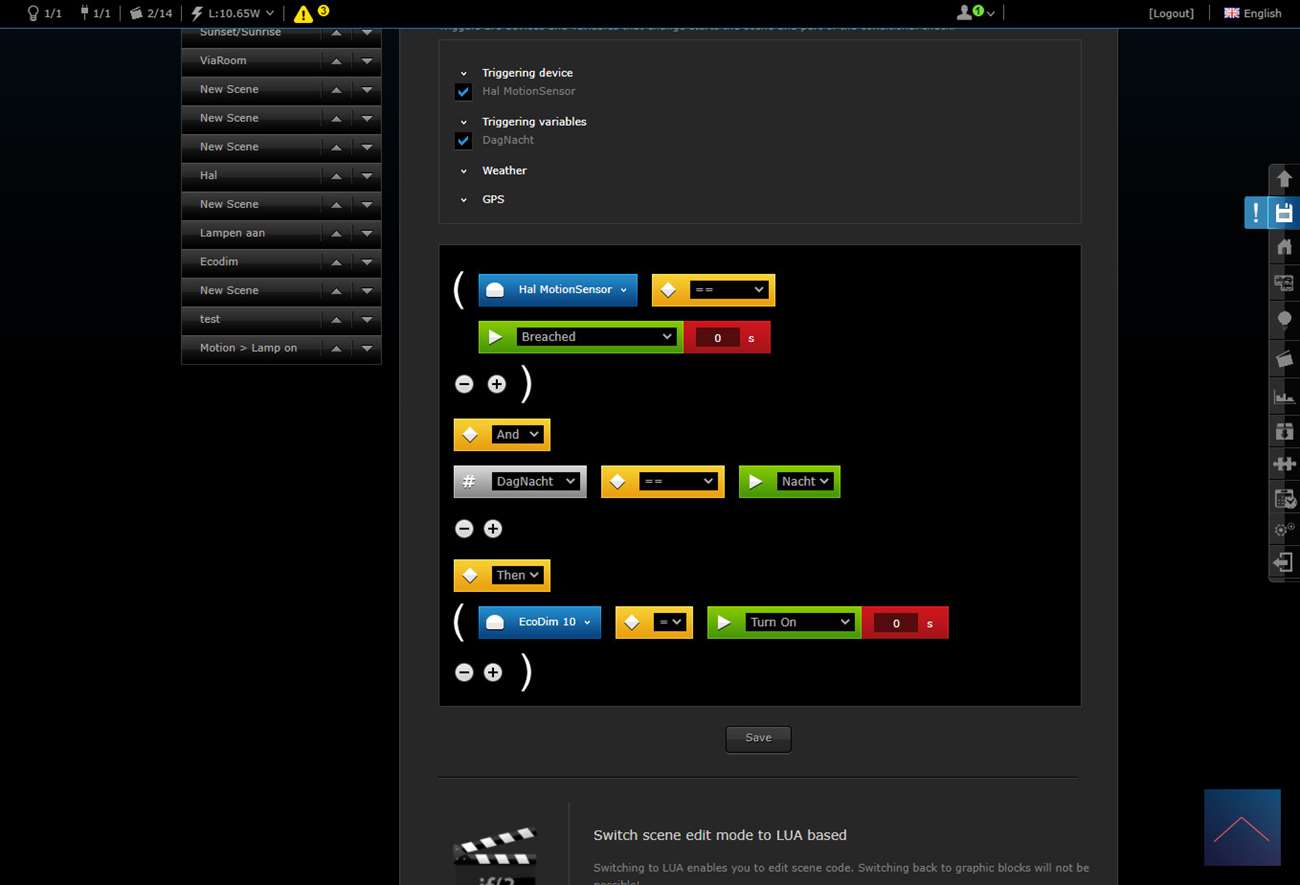The image size is (1300, 885).
Task: Click the yellow warning notifications icon
Action: [x=303, y=14]
